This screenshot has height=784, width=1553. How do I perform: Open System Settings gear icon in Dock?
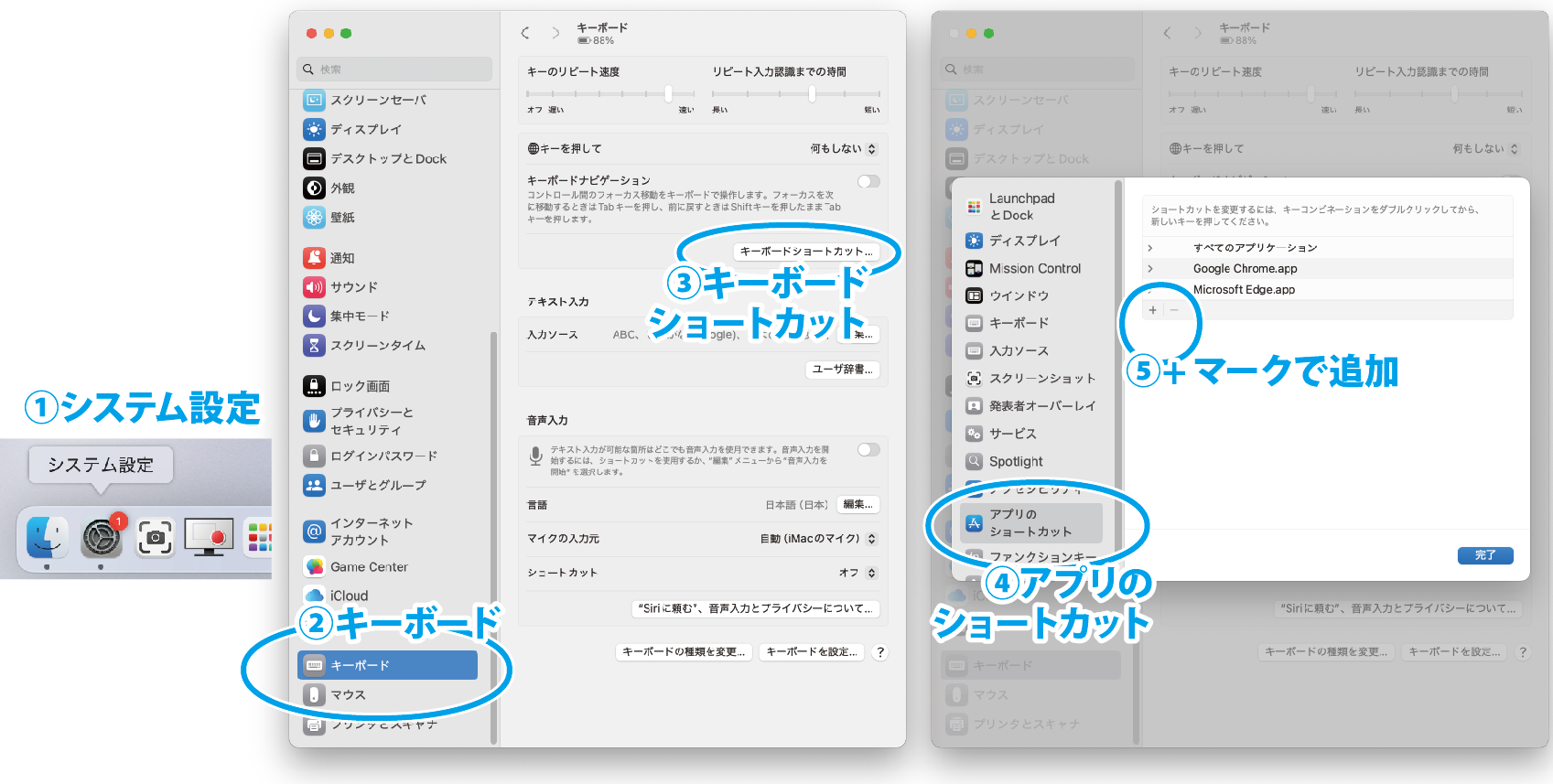pos(102,537)
